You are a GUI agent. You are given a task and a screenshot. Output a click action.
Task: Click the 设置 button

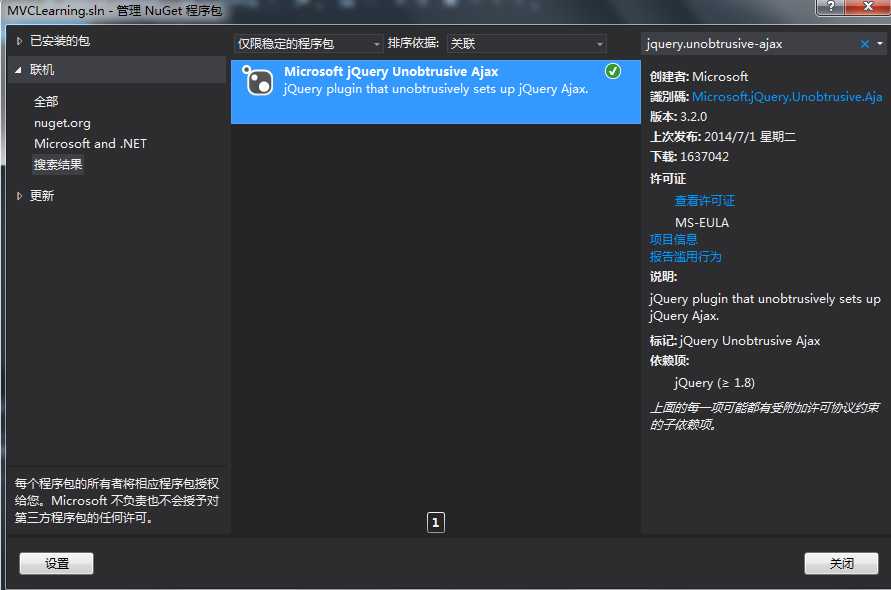pyautogui.click(x=56, y=563)
